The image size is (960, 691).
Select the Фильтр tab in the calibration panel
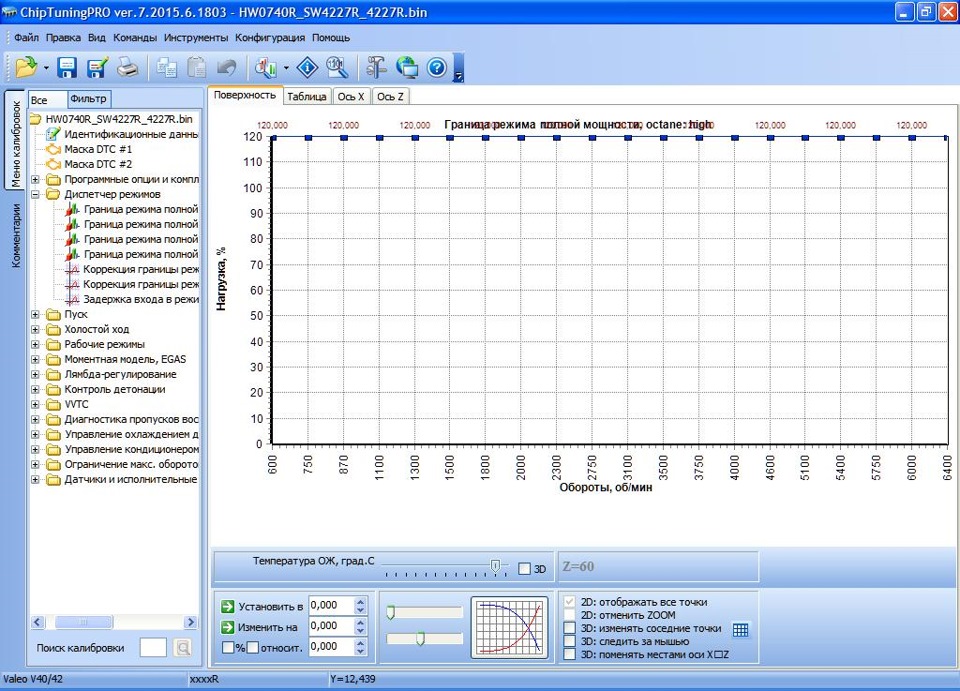[x=88, y=99]
